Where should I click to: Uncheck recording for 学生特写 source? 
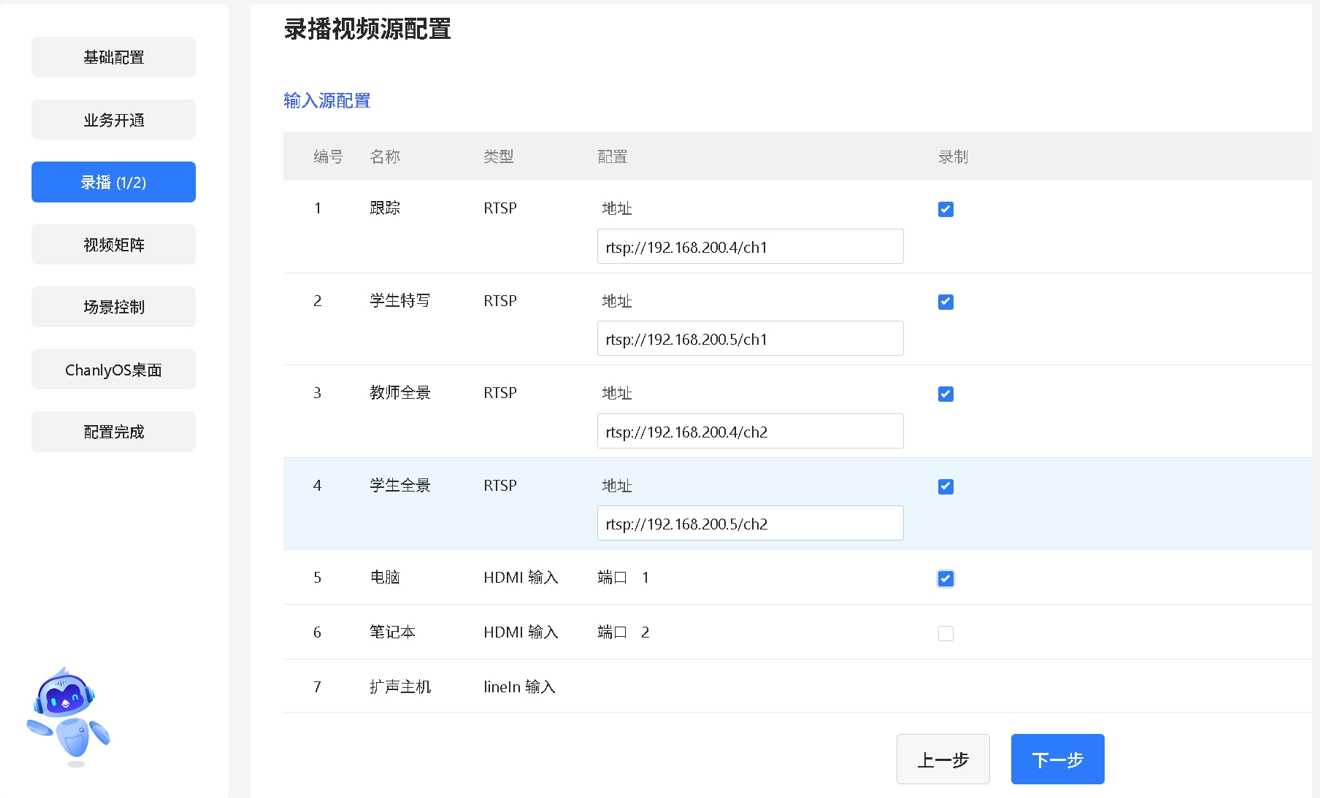(x=945, y=302)
